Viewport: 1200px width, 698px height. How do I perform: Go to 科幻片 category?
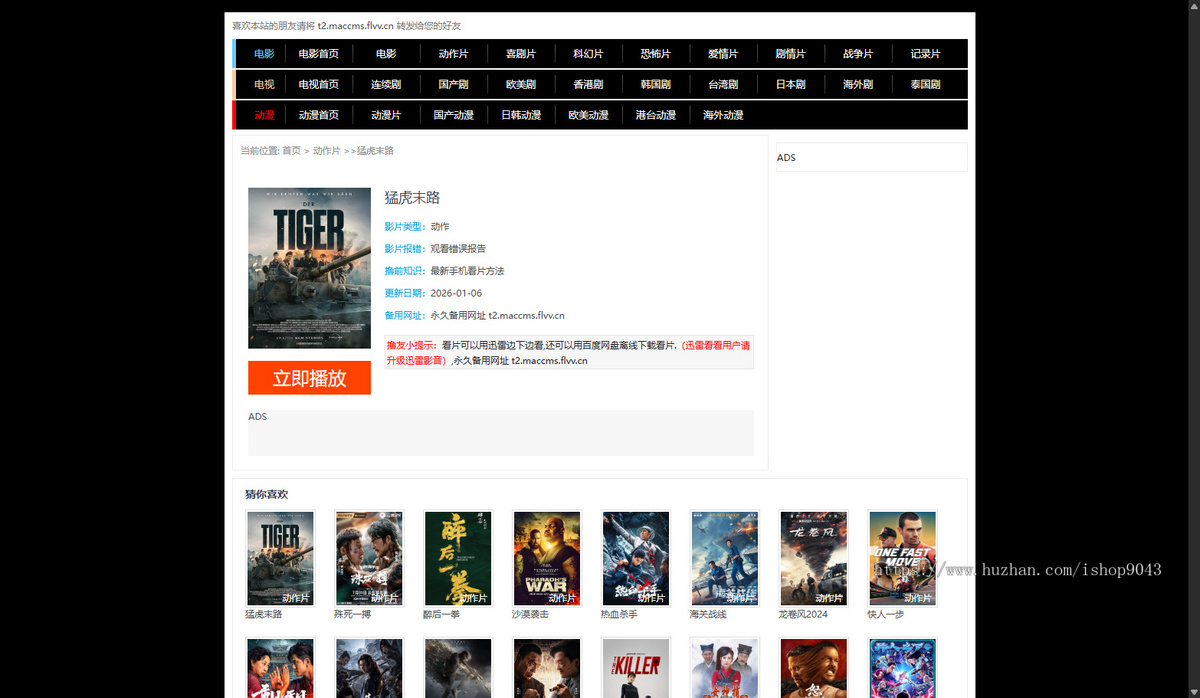[x=588, y=54]
